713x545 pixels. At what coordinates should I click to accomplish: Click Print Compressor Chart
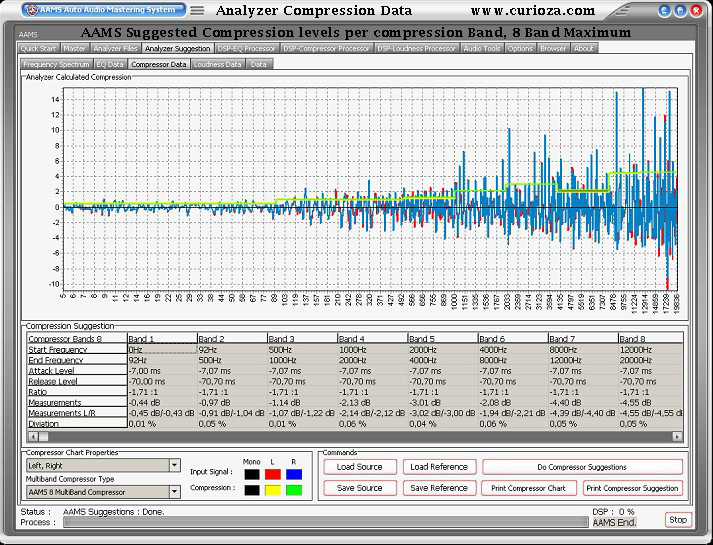[528, 488]
